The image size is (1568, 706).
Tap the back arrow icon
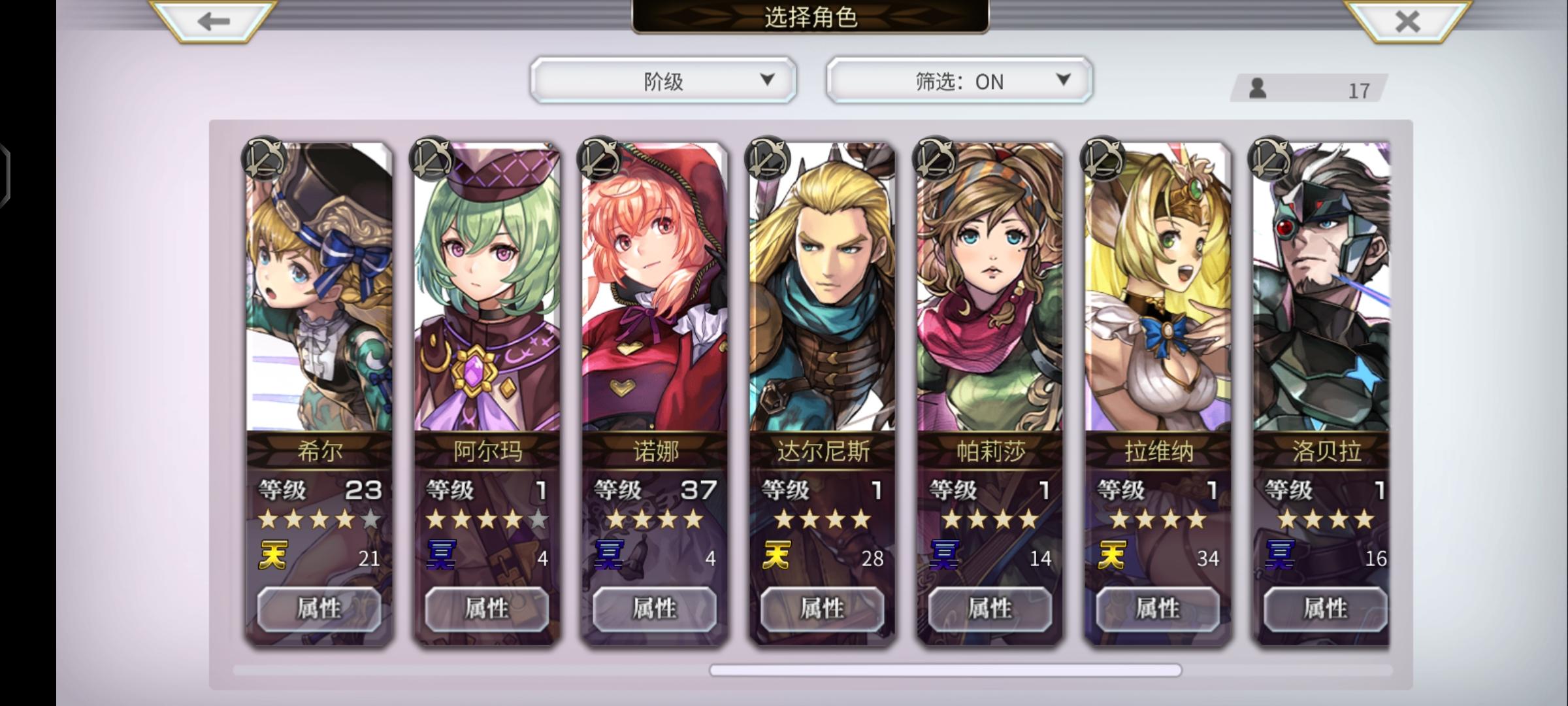point(213,21)
